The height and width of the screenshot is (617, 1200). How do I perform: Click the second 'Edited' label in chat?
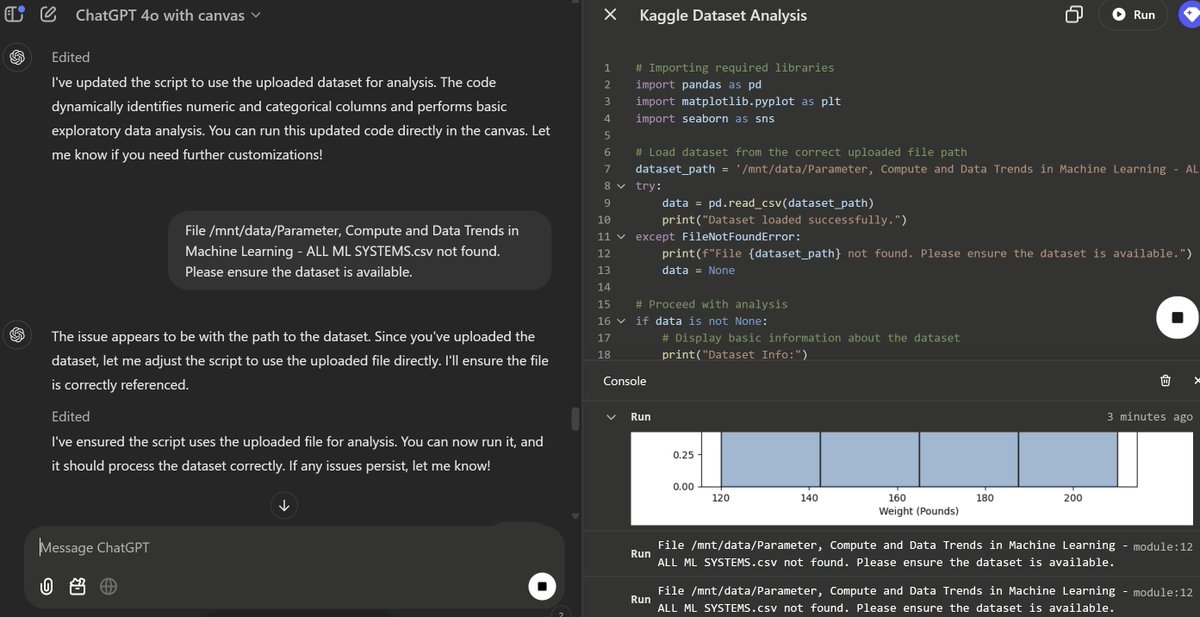(x=71, y=416)
